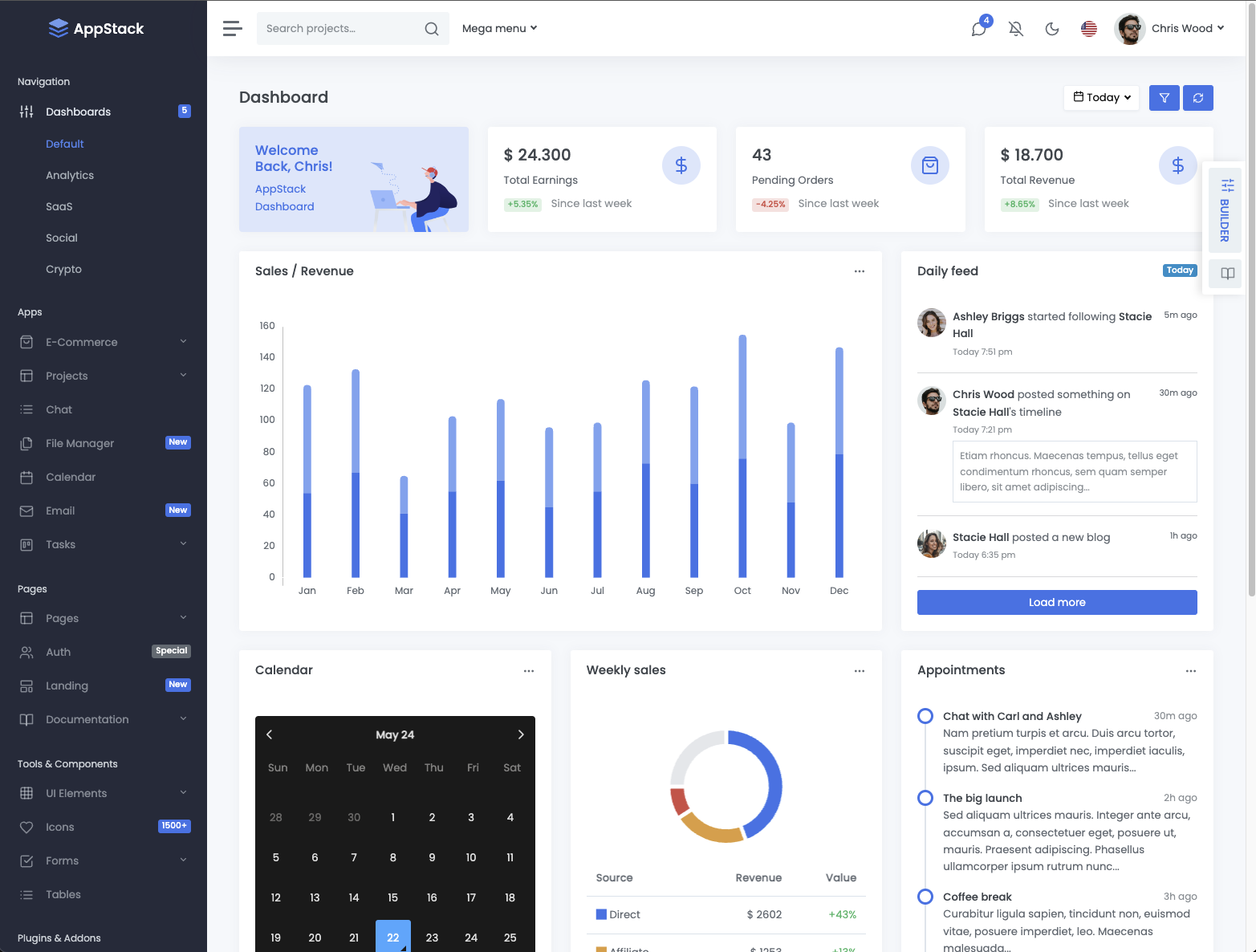Go to next month in calendar
The width and height of the screenshot is (1256, 952).
click(521, 734)
